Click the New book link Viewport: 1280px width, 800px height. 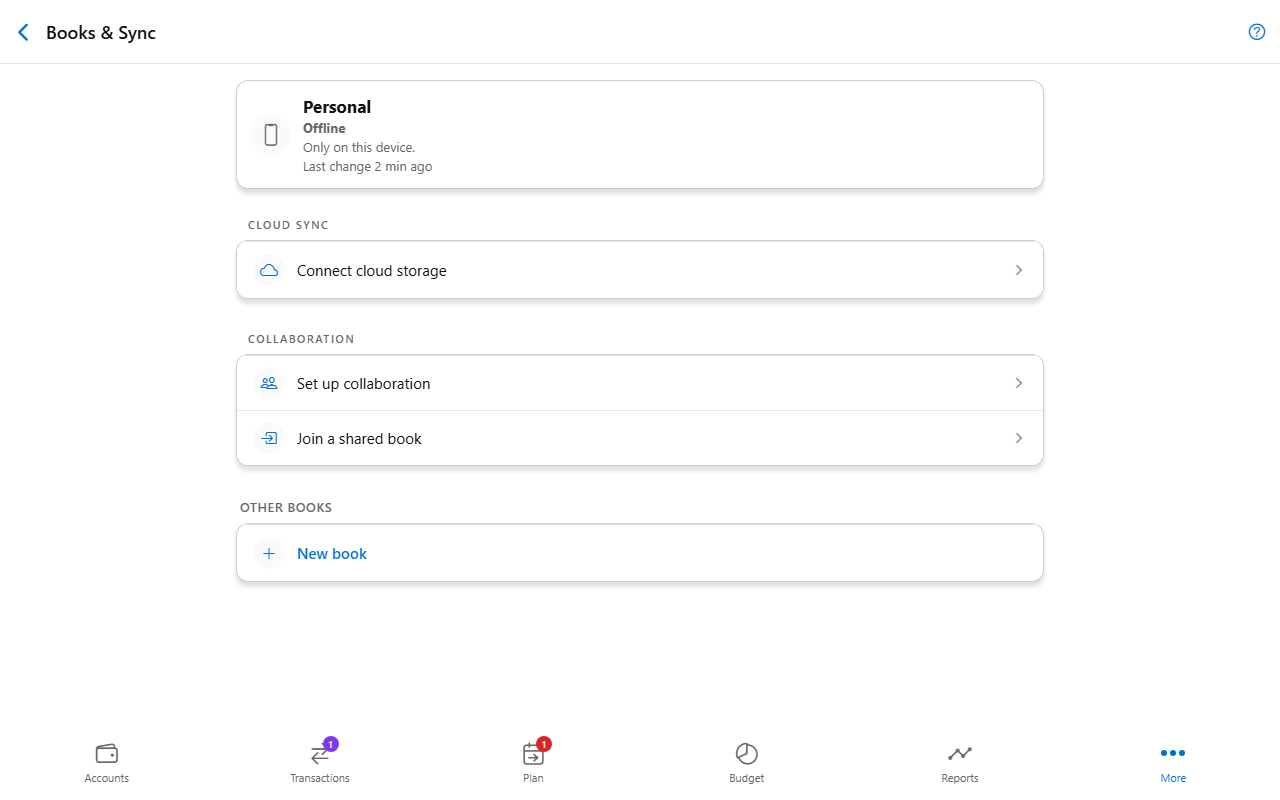(x=332, y=553)
